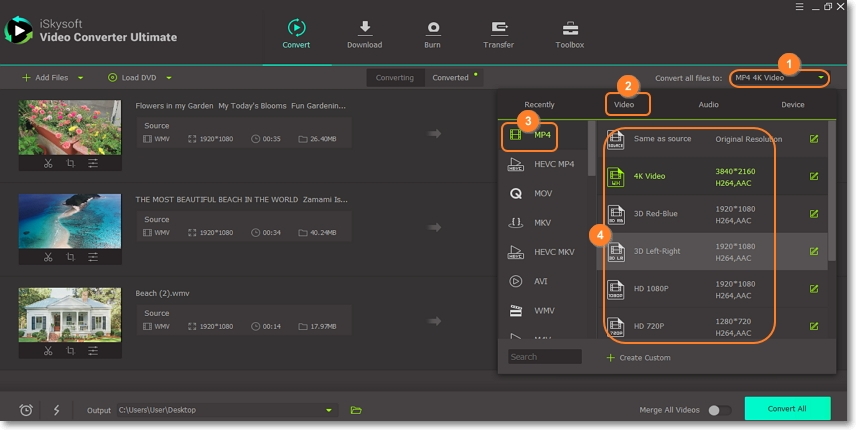The image size is (856, 430).
Task: Click scissors trim icon under flowers thumbnail
Action: coord(47,163)
